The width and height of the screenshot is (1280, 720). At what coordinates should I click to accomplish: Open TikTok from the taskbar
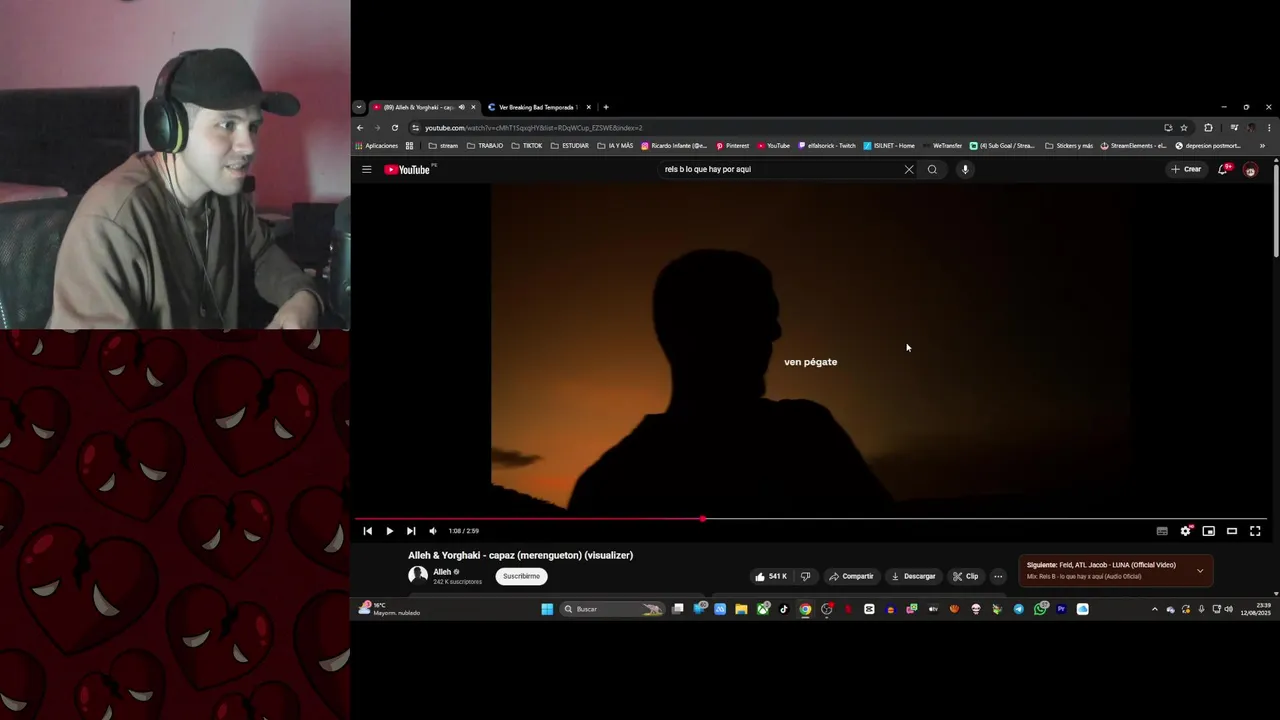click(784, 609)
